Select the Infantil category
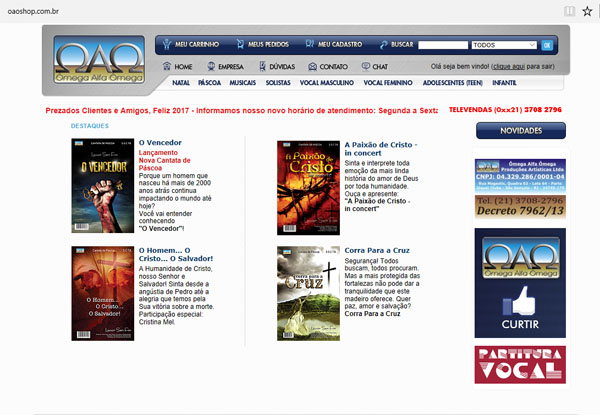 (504, 83)
